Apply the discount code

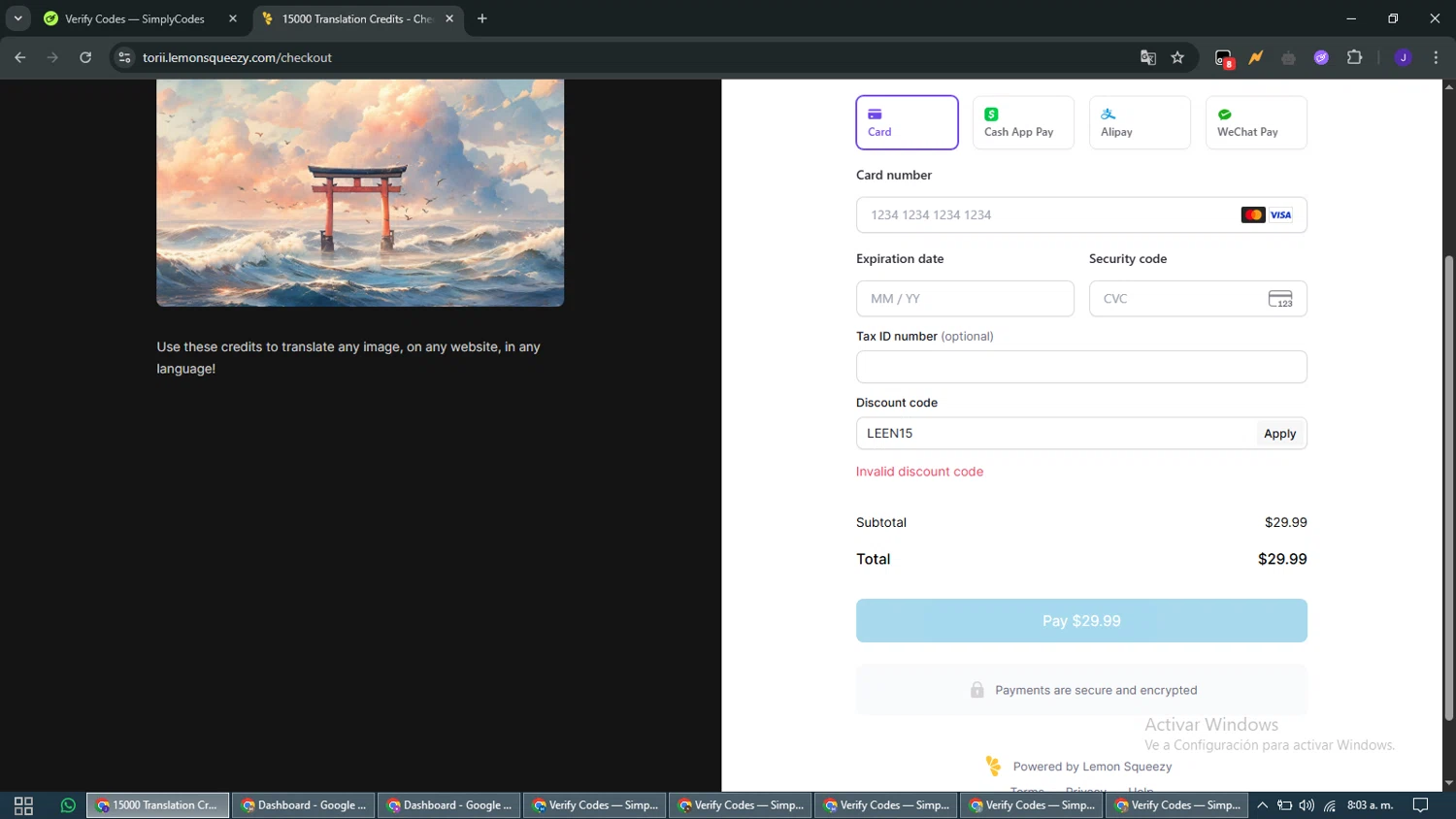click(1279, 434)
